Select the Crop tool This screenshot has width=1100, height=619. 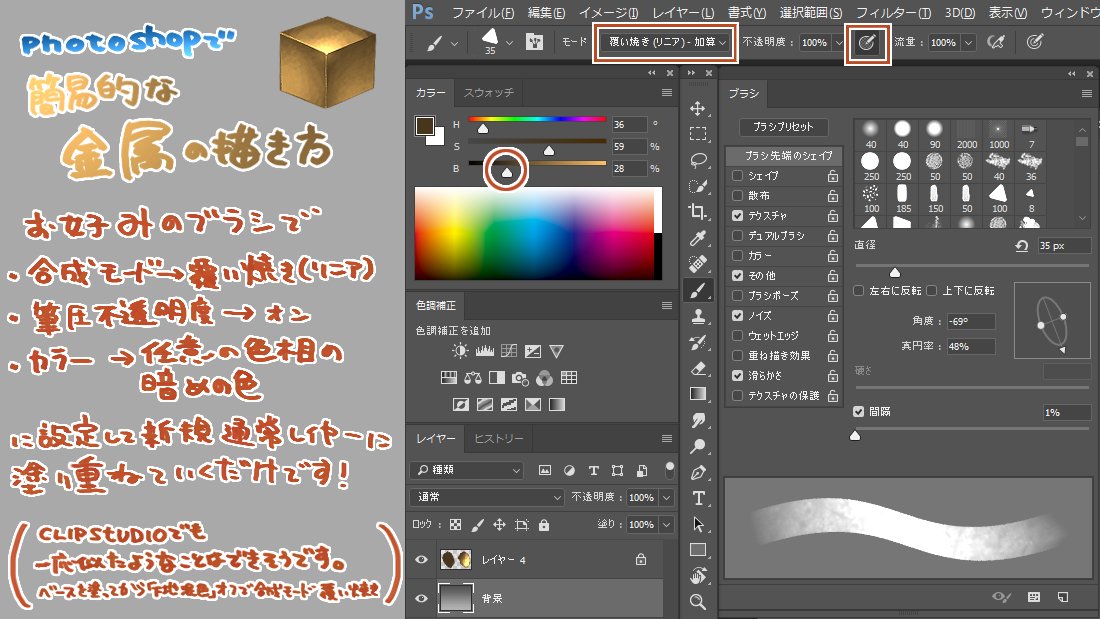(x=697, y=212)
